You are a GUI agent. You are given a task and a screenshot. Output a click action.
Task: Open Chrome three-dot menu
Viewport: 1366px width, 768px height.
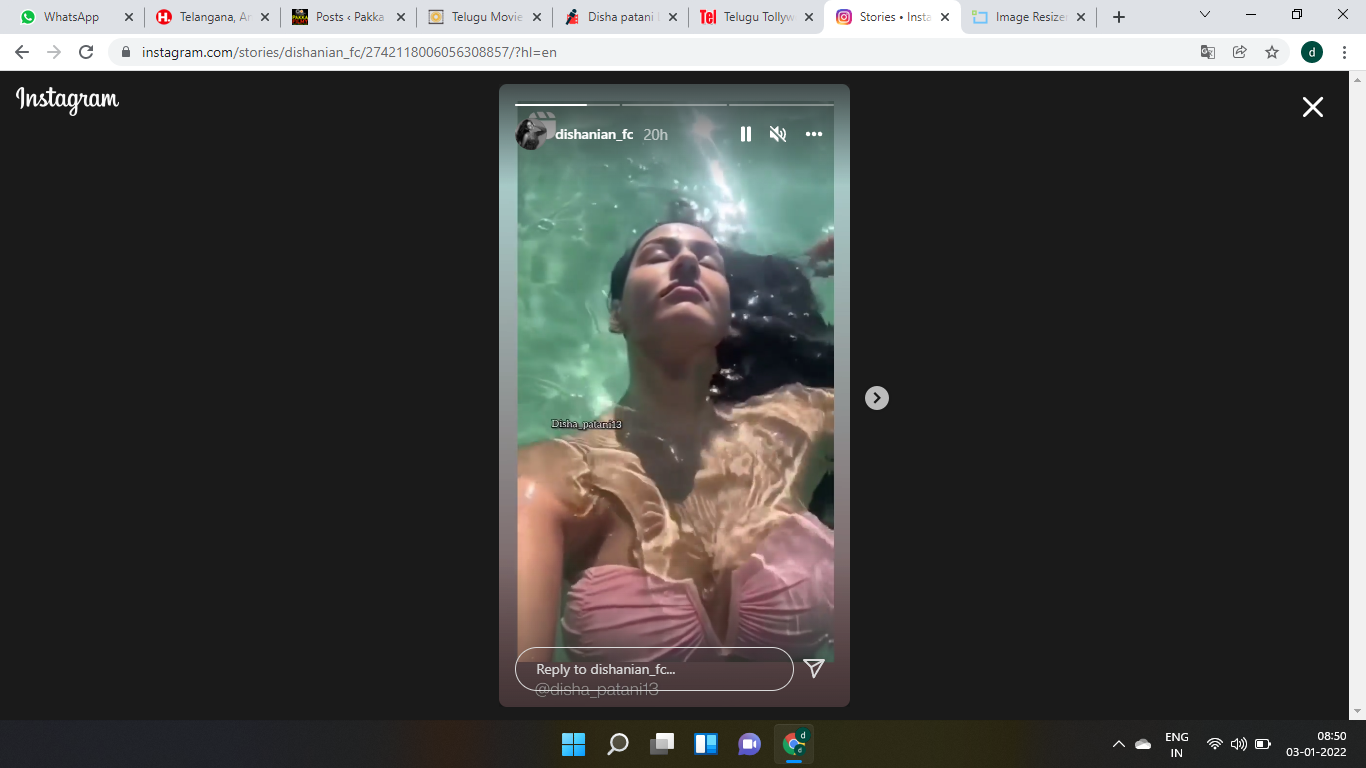(1344, 52)
